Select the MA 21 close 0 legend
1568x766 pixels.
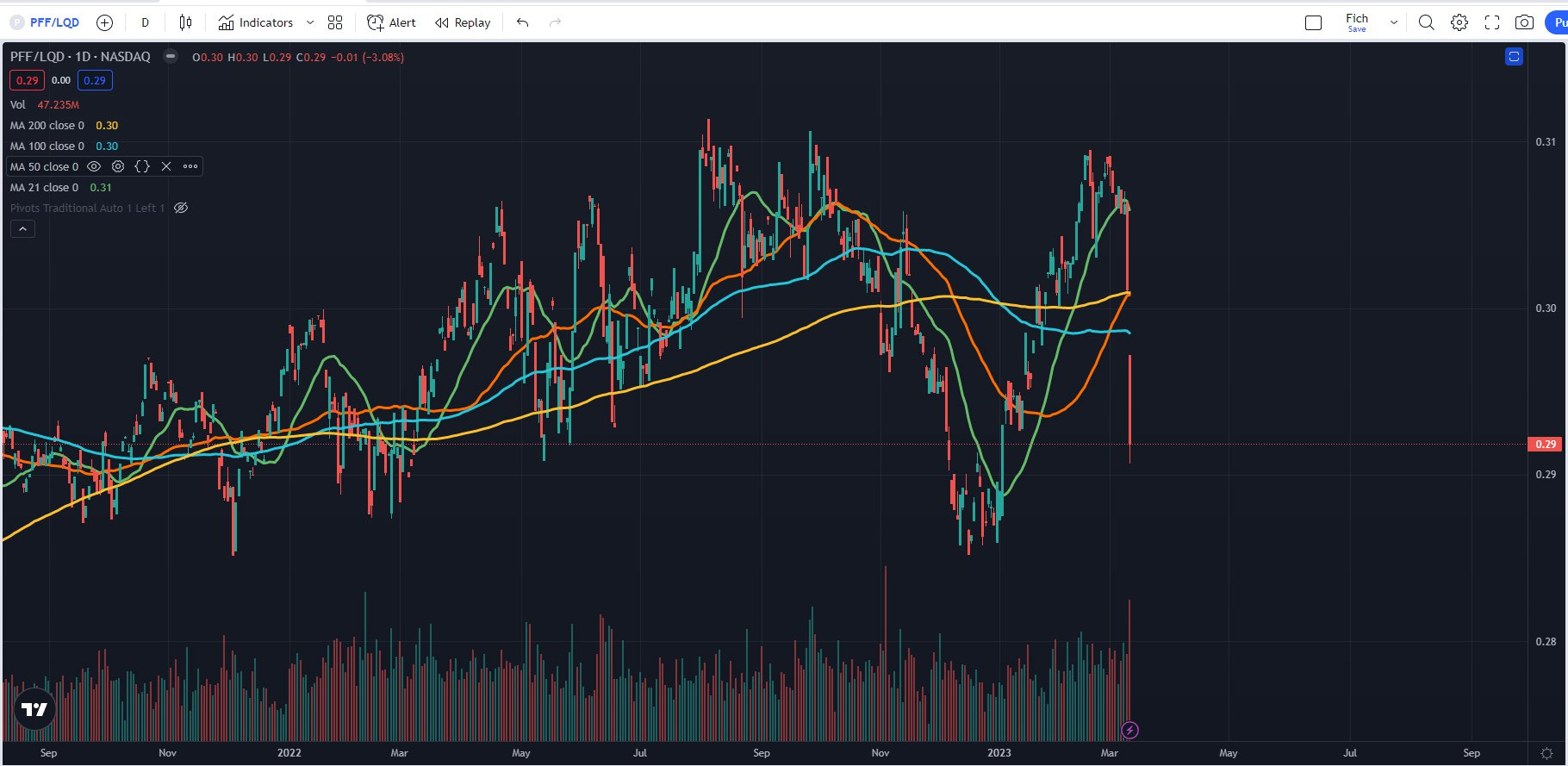pyautogui.click(x=44, y=187)
